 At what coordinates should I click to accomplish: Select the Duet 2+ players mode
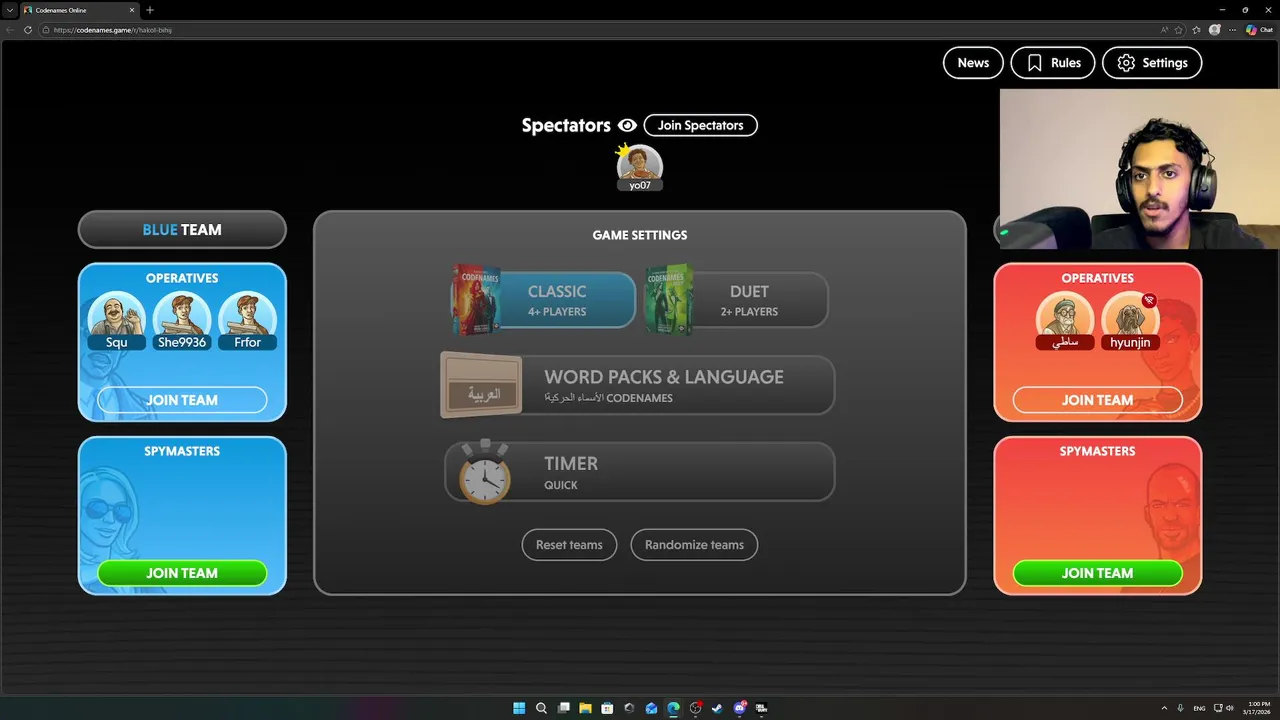[x=749, y=300]
